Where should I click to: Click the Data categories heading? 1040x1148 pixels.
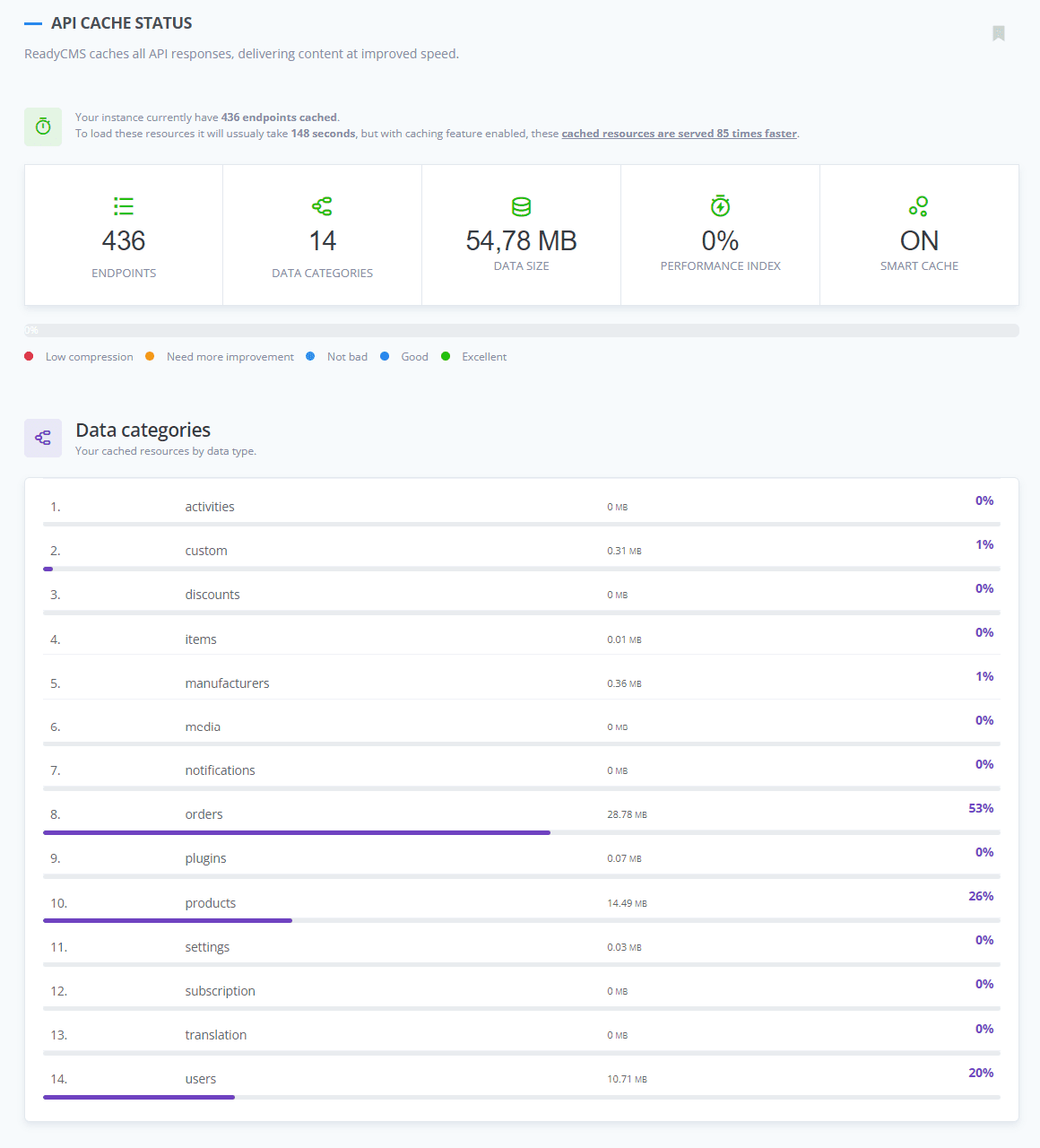143,430
